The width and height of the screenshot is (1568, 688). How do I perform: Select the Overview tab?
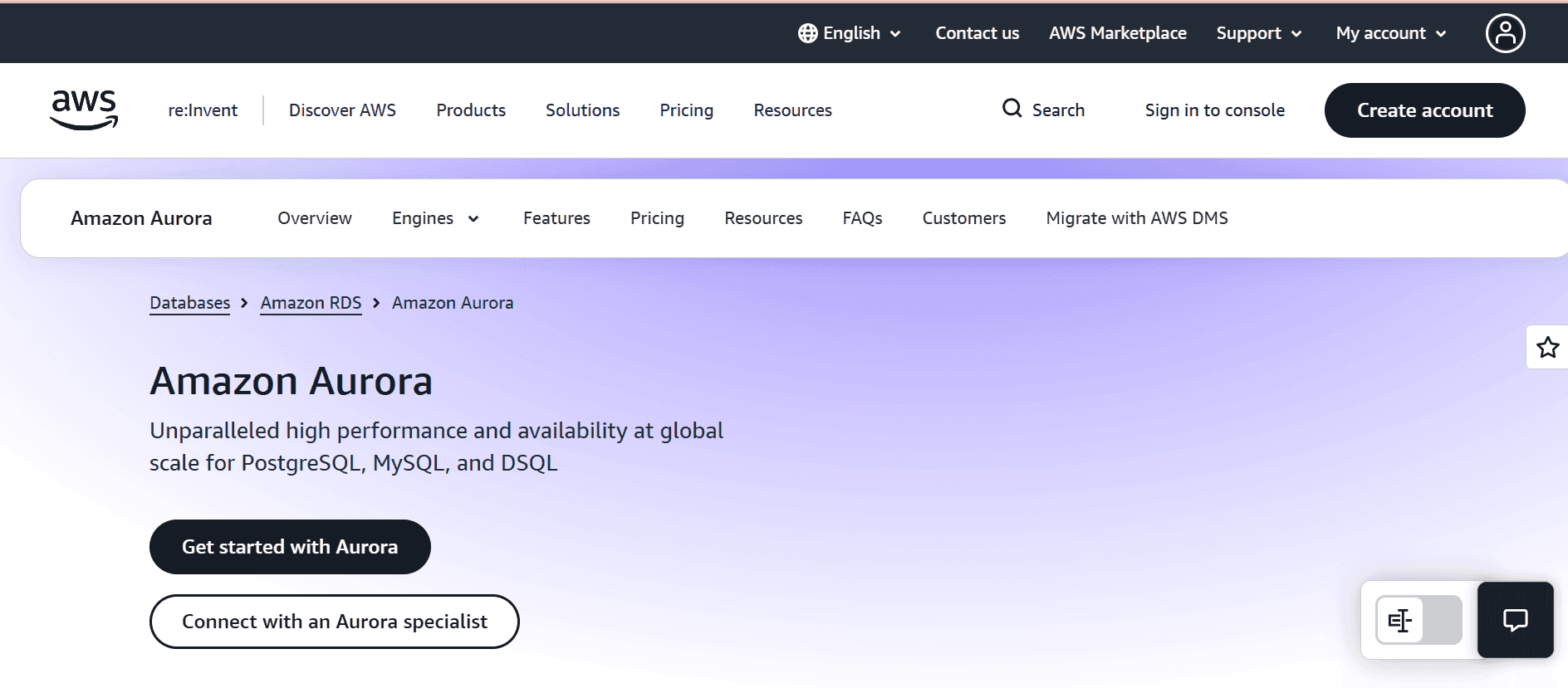point(315,218)
